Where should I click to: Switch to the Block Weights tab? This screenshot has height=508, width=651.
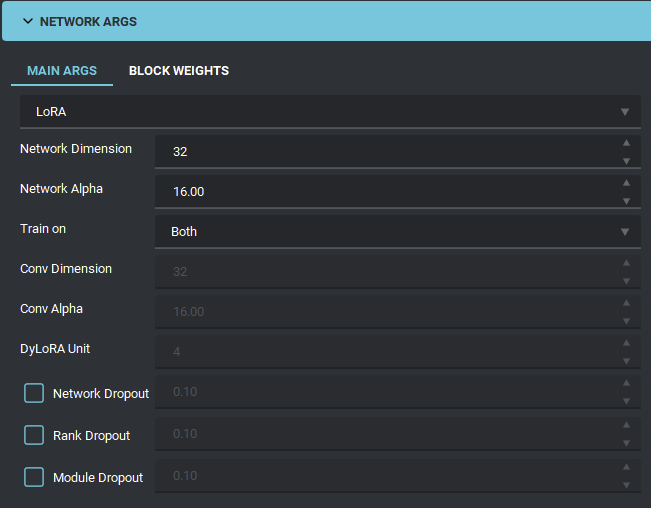tap(179, 71)
